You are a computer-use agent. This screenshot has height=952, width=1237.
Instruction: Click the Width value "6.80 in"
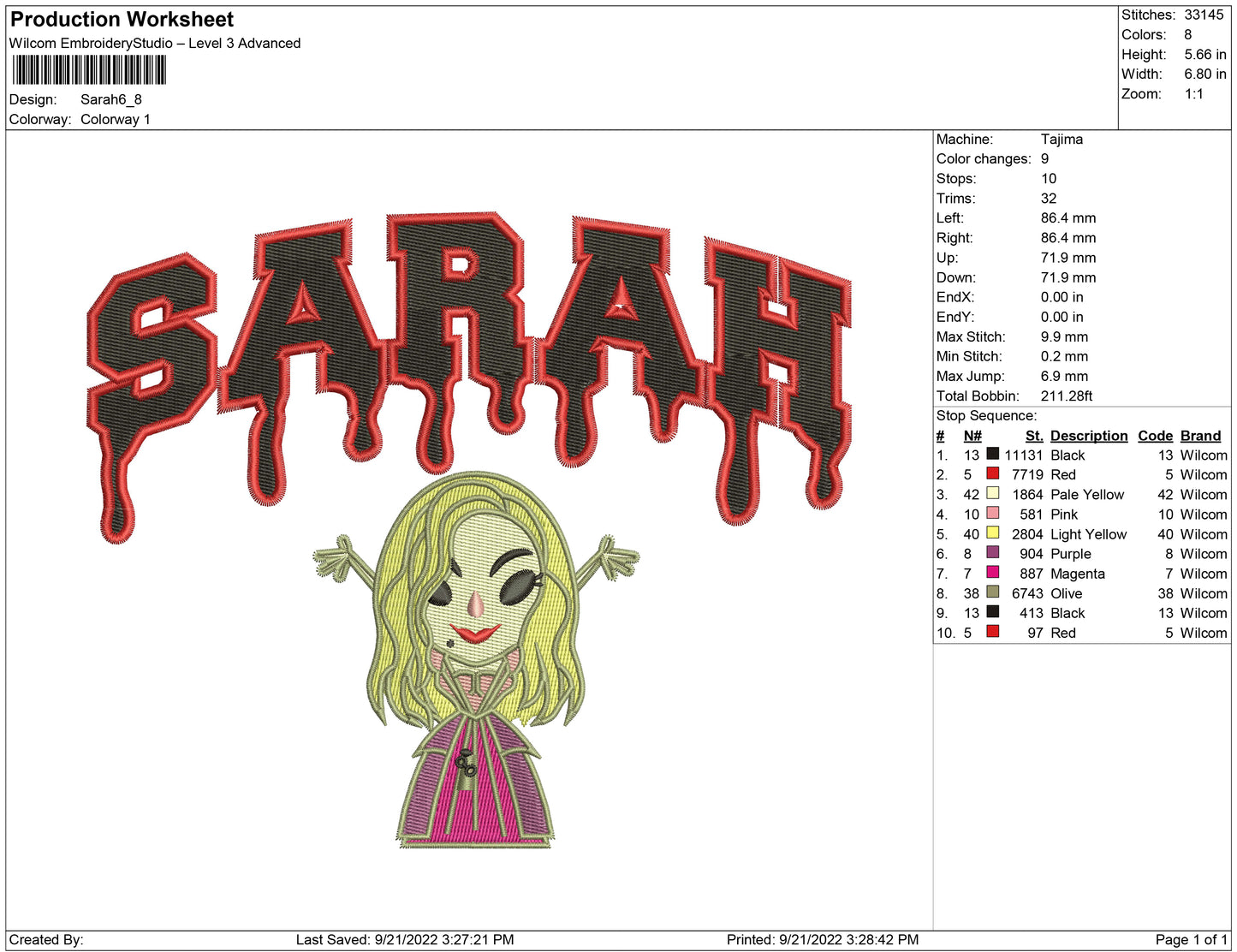[x=1205, y=74]
